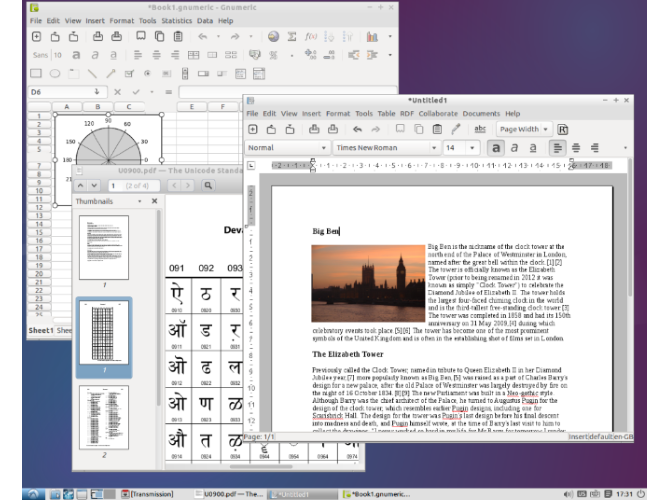Switch to Transmission in the taskbar
Image resolution: width=670 pixels, height=500 pixels.
point(147,494)
